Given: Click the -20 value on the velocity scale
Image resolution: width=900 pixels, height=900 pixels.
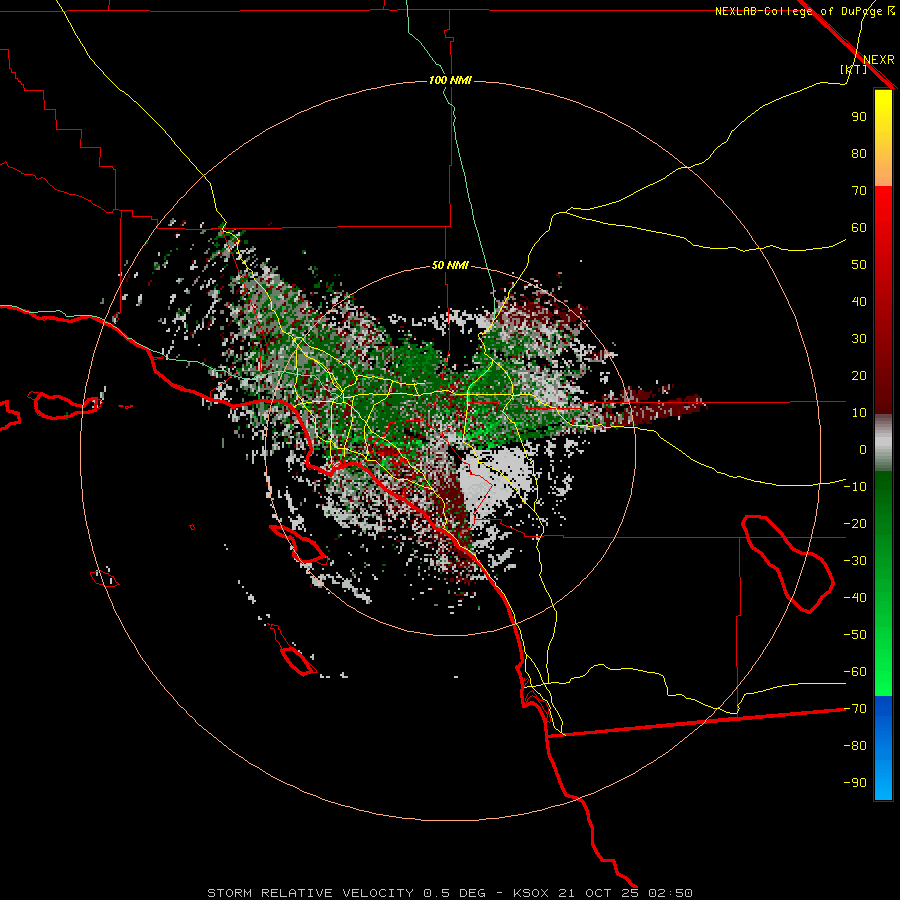Looking at the screenshot, I should pyautogui.click(x=855, y=524).
